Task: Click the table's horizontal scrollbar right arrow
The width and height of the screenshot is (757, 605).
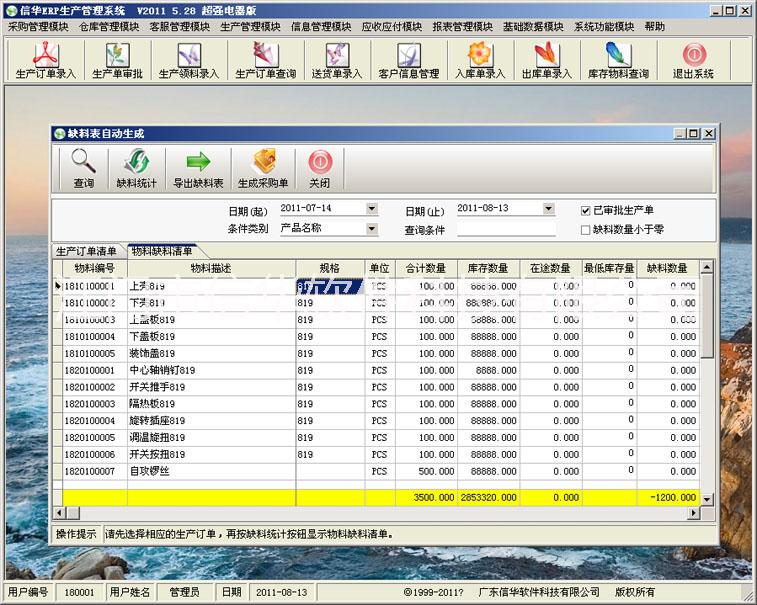Action: coord(694,513)
